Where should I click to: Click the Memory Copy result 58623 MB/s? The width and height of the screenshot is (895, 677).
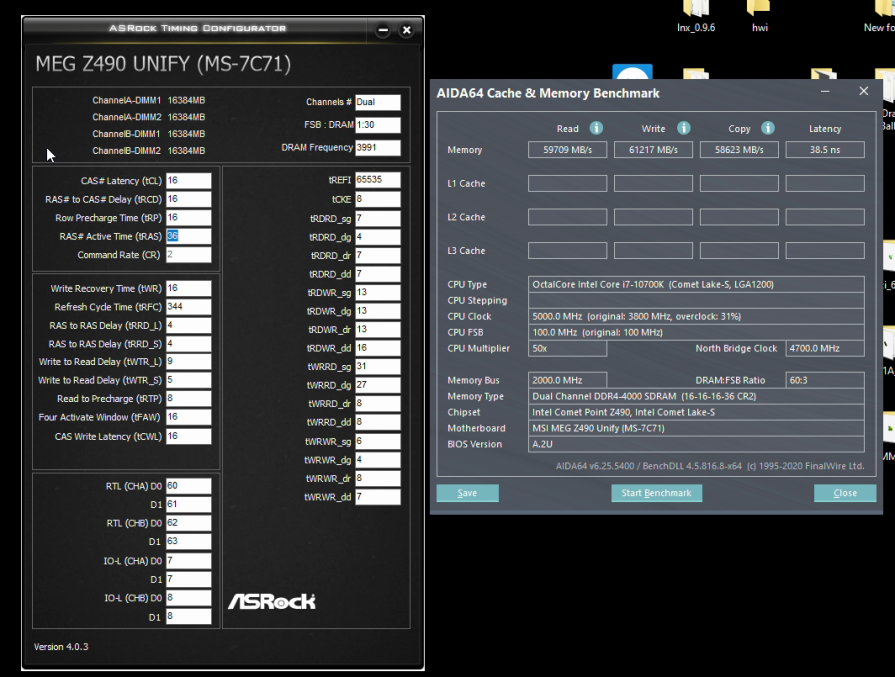[739, 150]
